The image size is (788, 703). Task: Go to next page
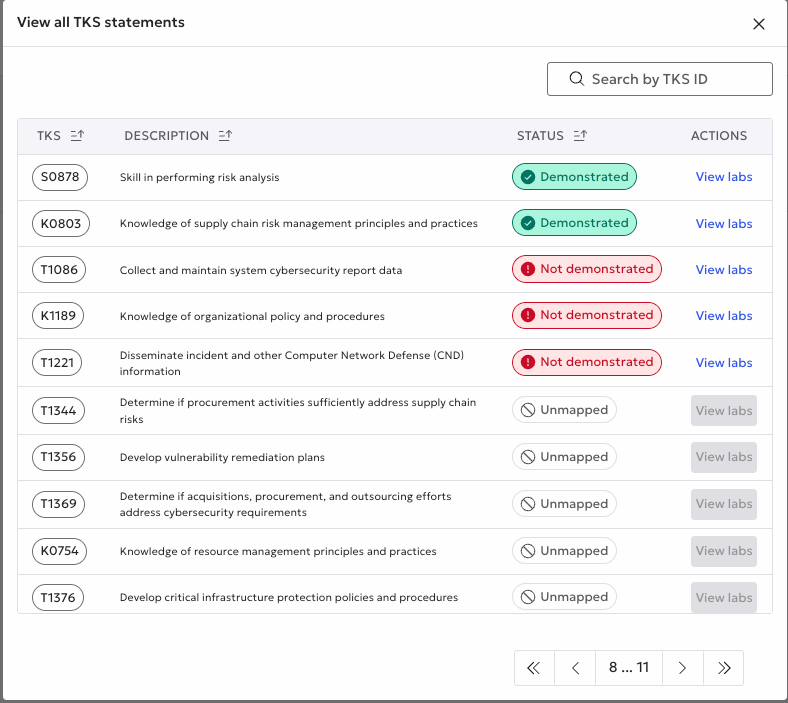682,668
